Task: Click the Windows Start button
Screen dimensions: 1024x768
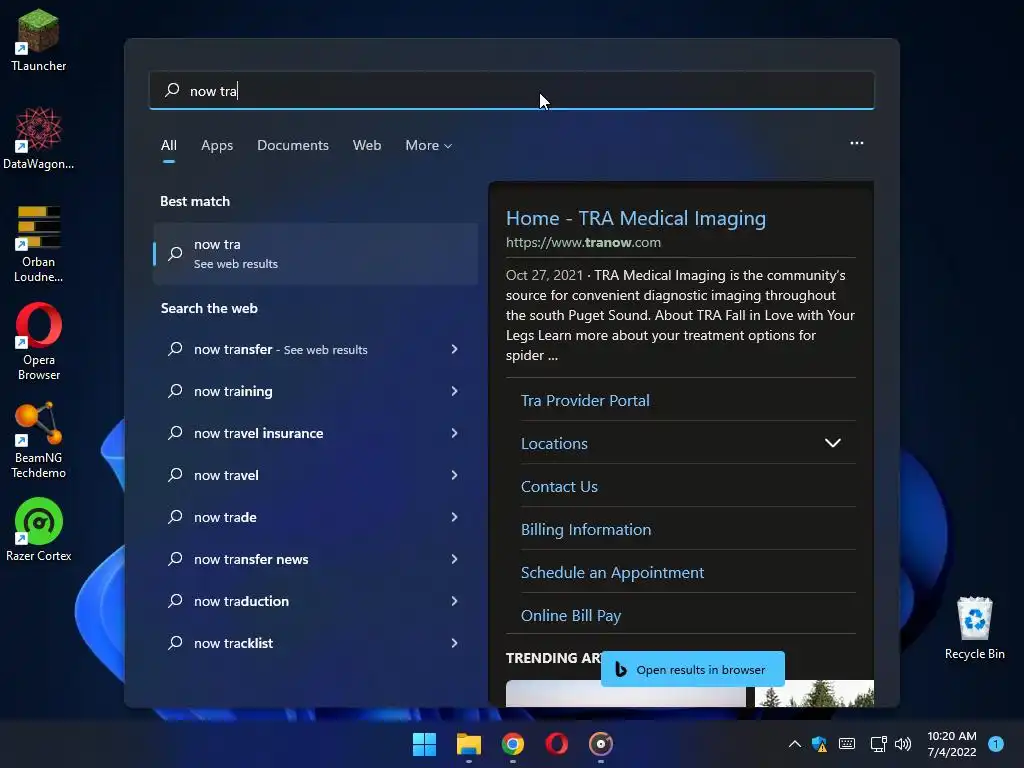Action: [424, 744]
